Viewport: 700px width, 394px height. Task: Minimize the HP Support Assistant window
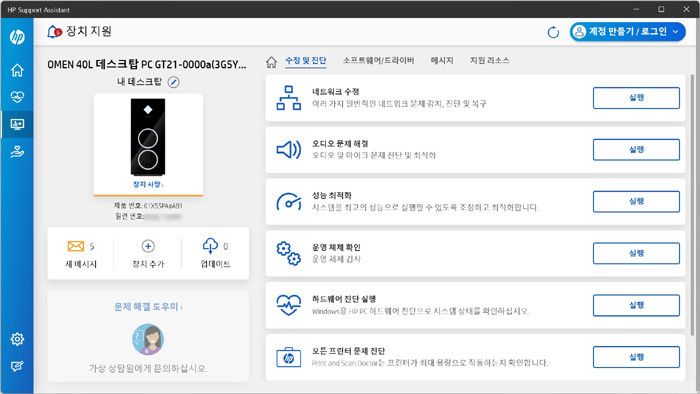point(636,9)
